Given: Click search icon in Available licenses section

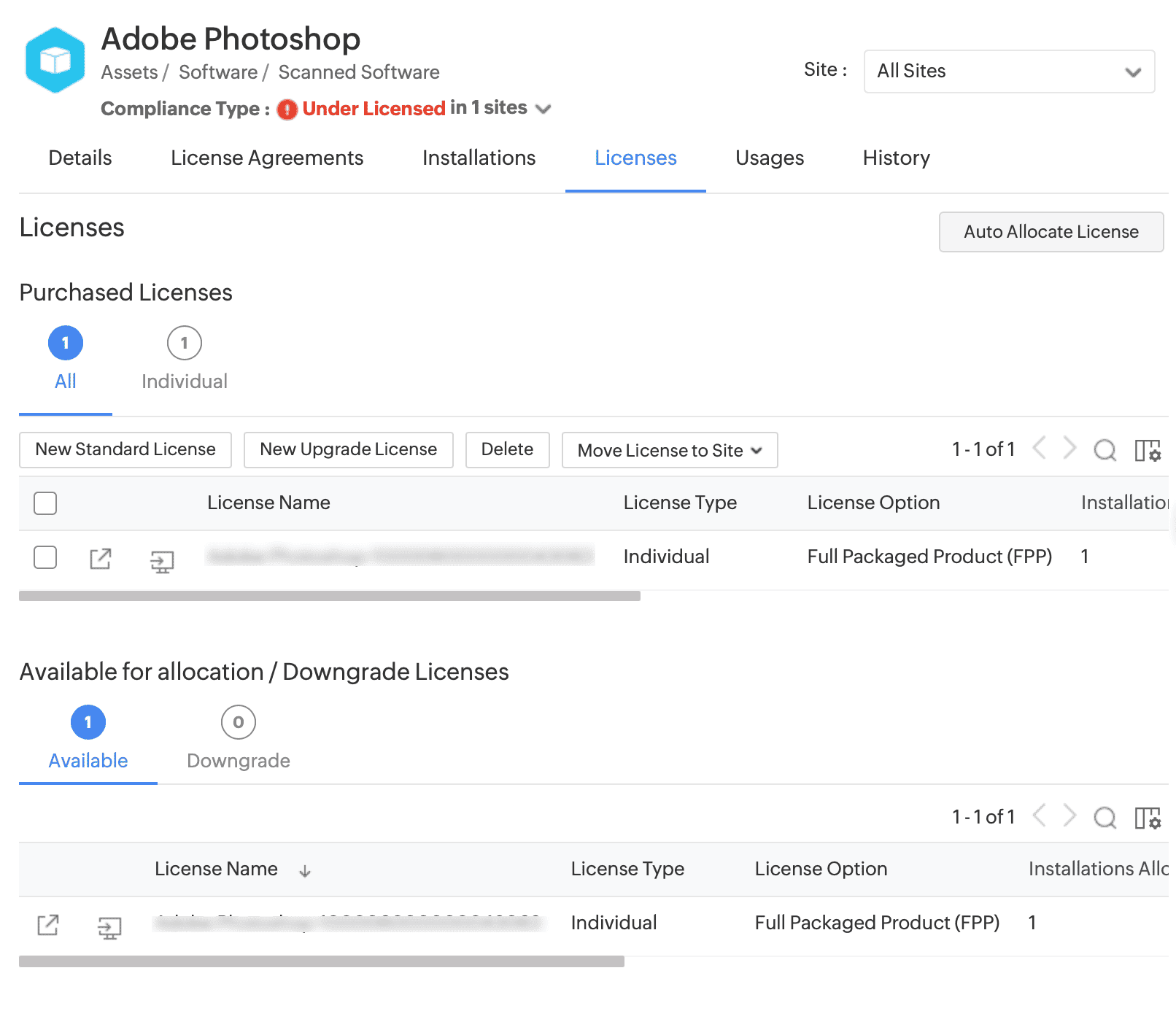Looking at the screenshot, I should tap(1105, 817).
